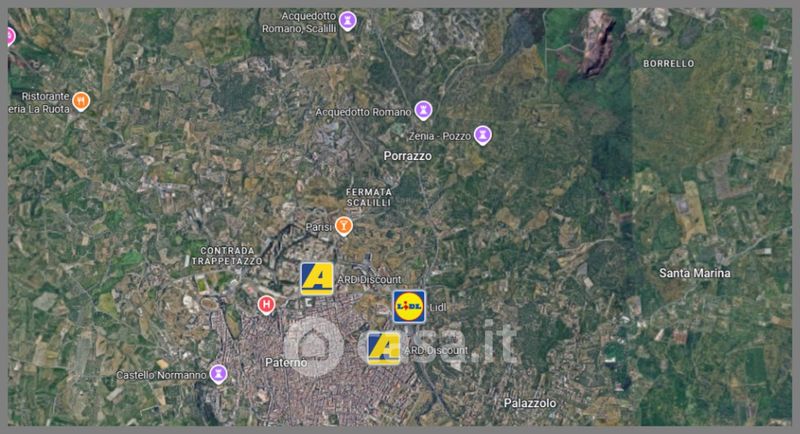Select the Porrazzo place label
The image size is (800, 434).
408,156
